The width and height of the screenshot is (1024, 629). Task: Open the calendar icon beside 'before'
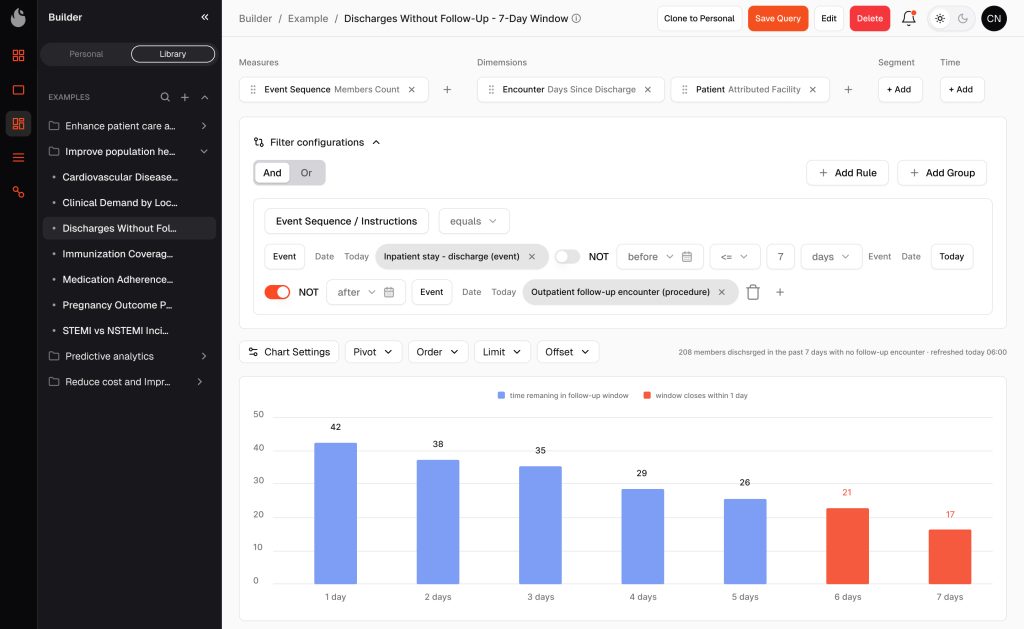pos(687,257)
